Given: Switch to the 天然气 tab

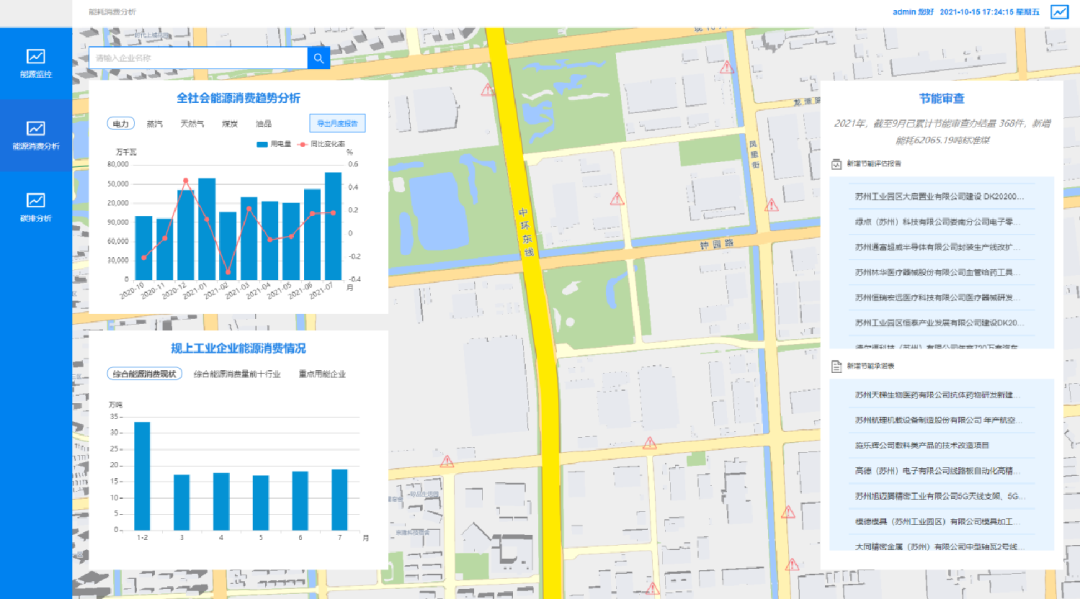Looking at the screenshot, I should [192, 124].
